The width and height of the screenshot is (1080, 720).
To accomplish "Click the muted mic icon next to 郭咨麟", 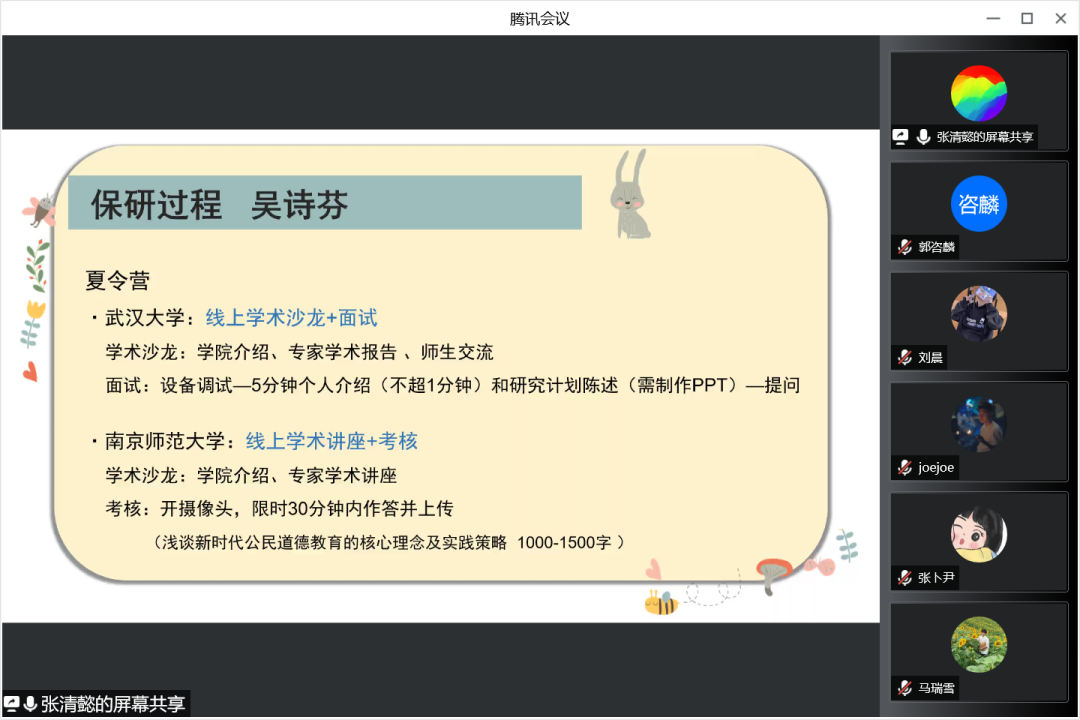I will (x=904, y=247).
